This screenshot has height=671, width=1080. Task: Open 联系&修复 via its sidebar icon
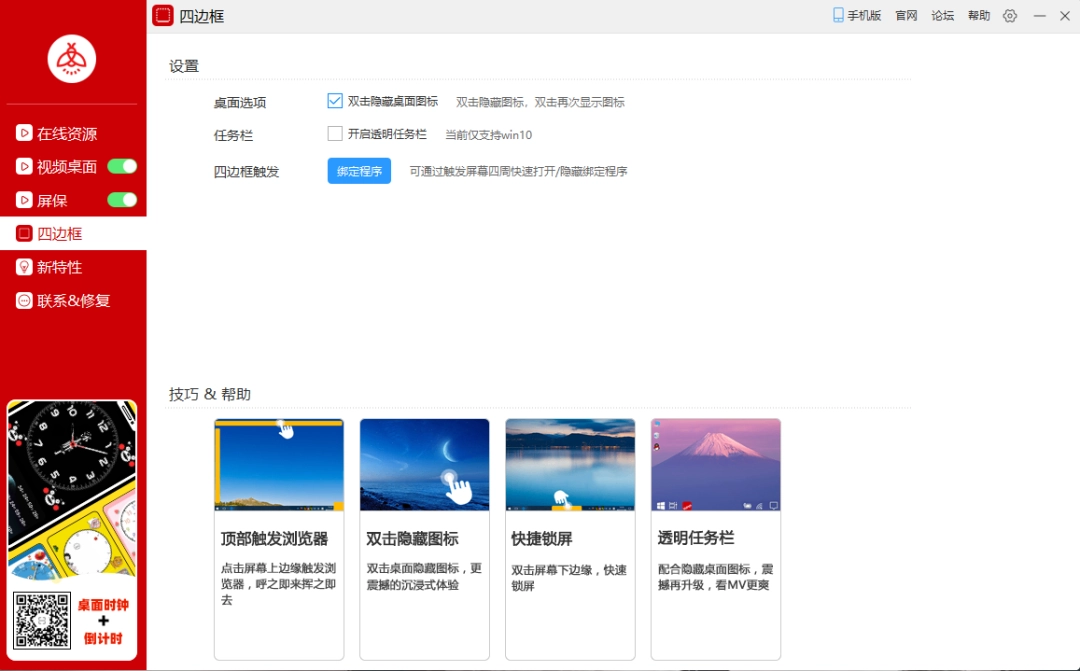[24, 299]
